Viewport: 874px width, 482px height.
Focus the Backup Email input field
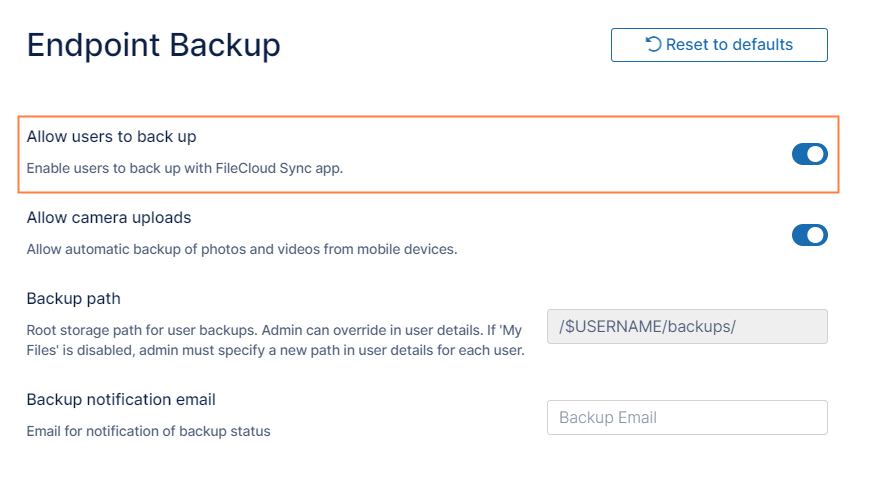point(687,417)
